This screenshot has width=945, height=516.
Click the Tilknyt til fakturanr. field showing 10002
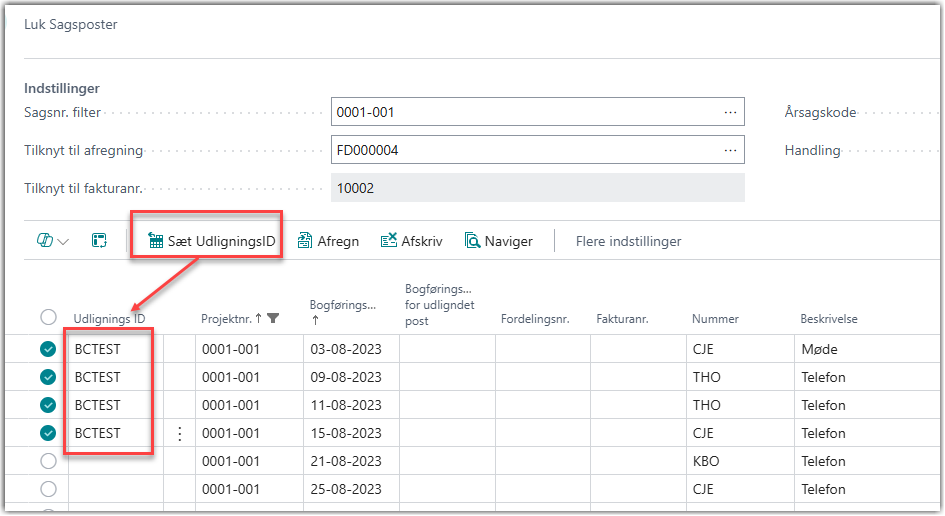(537, 188)
